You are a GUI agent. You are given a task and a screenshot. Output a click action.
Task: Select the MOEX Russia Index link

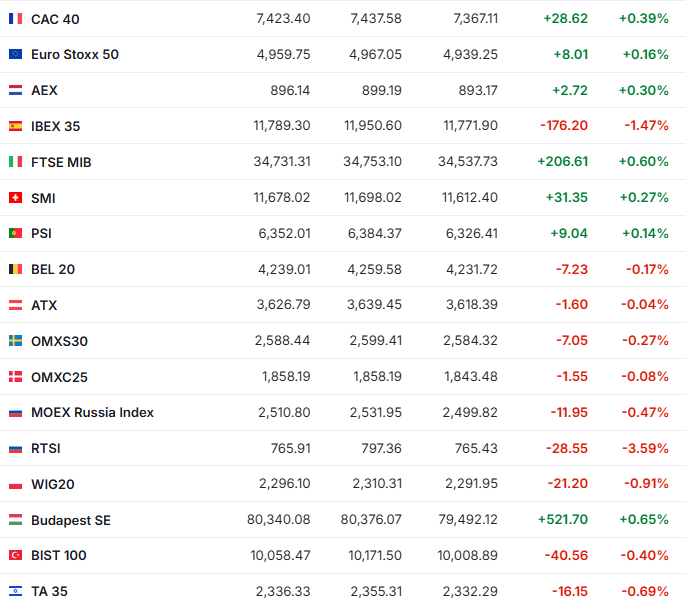[92, 412]
